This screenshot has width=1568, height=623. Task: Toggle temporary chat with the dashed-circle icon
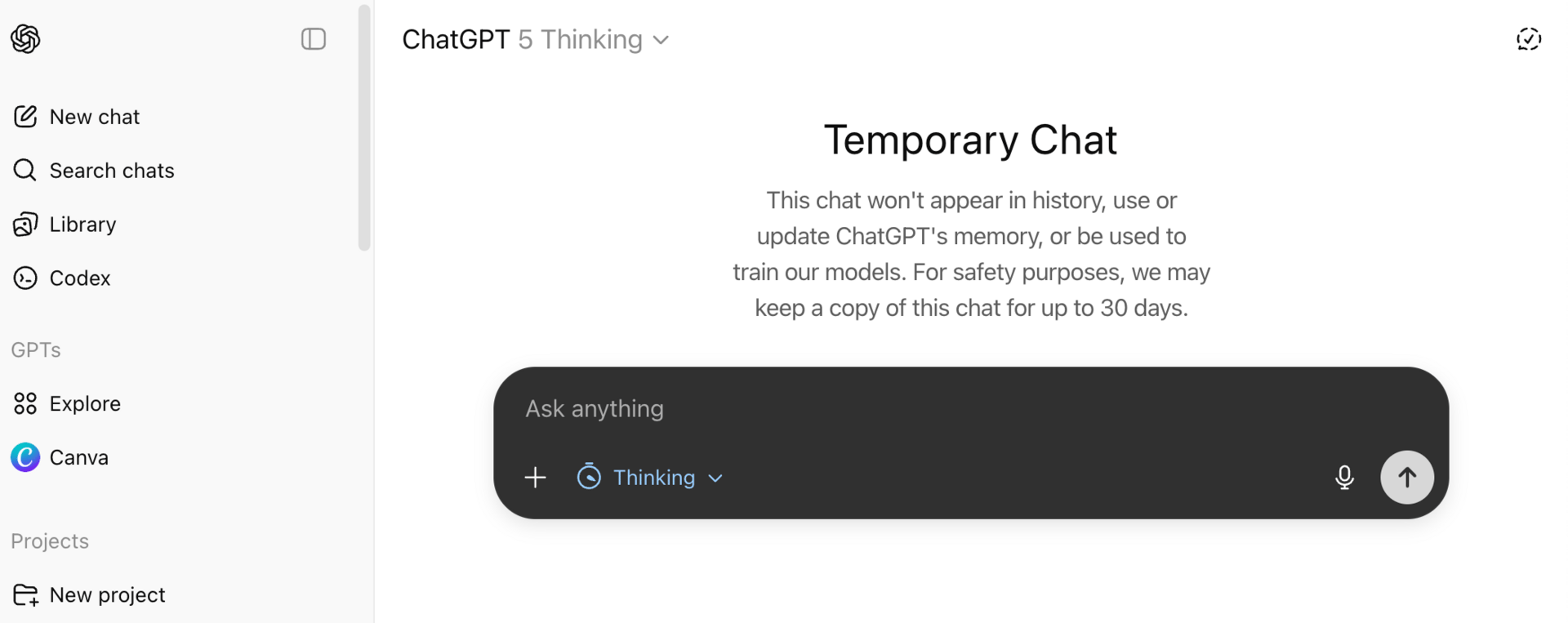coord(1529,39)
